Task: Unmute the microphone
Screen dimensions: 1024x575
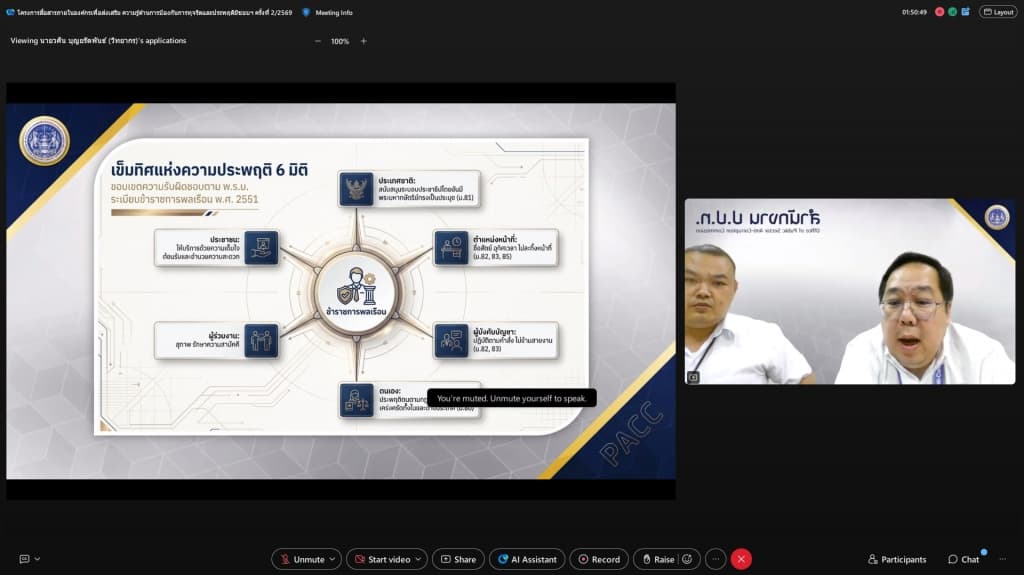Action: tap(302, 559)
